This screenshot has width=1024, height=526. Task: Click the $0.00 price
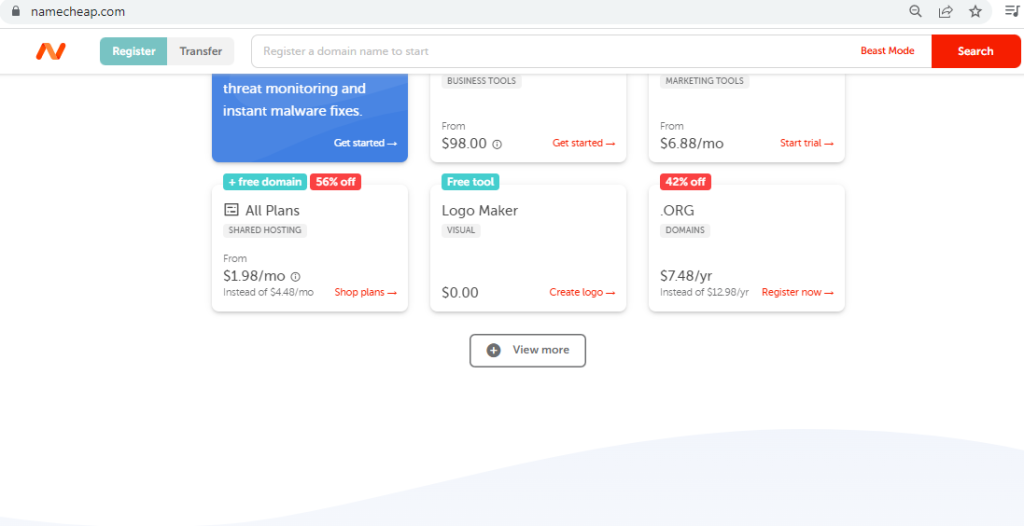point(460,293)
